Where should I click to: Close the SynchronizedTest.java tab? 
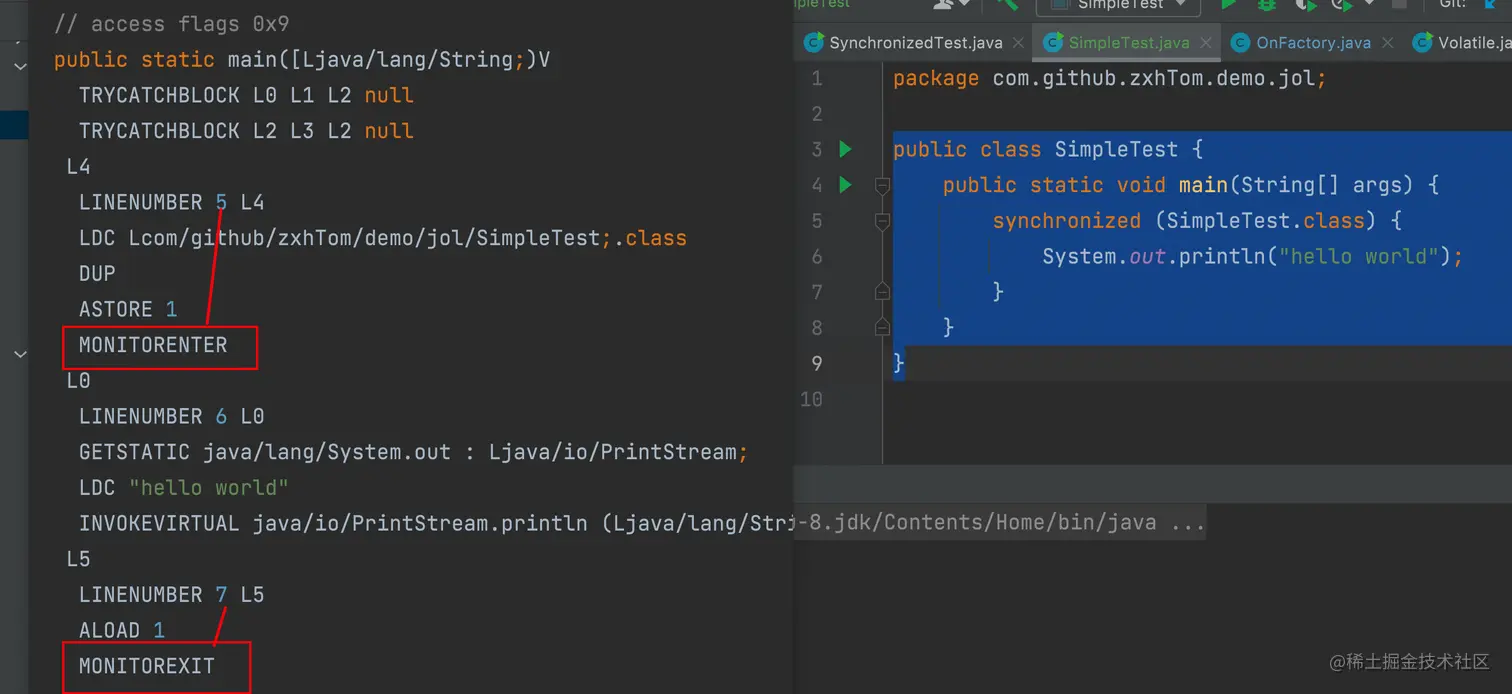(x=1018, y=43)
